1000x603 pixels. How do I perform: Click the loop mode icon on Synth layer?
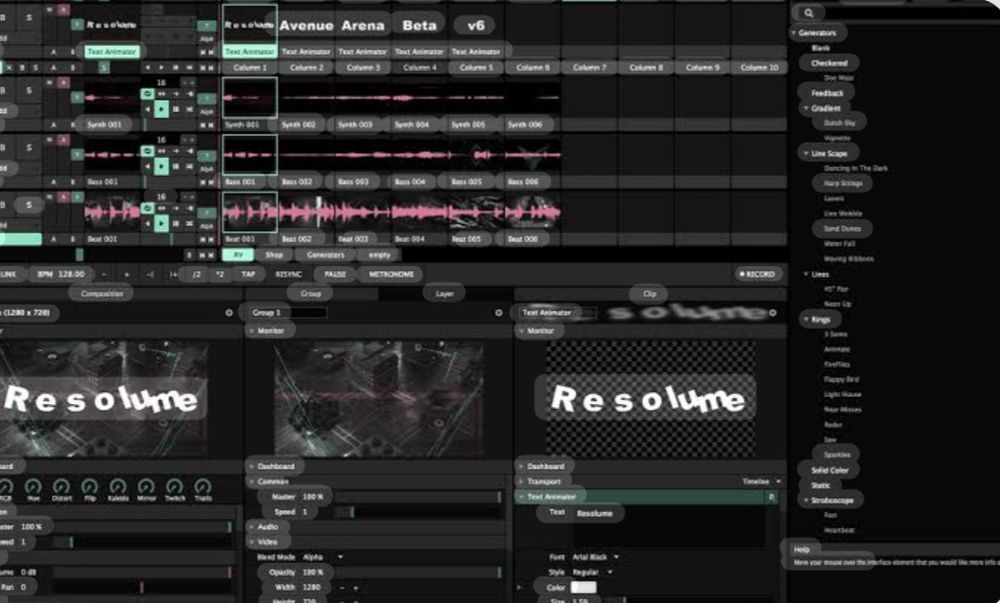tap(147, 94)
